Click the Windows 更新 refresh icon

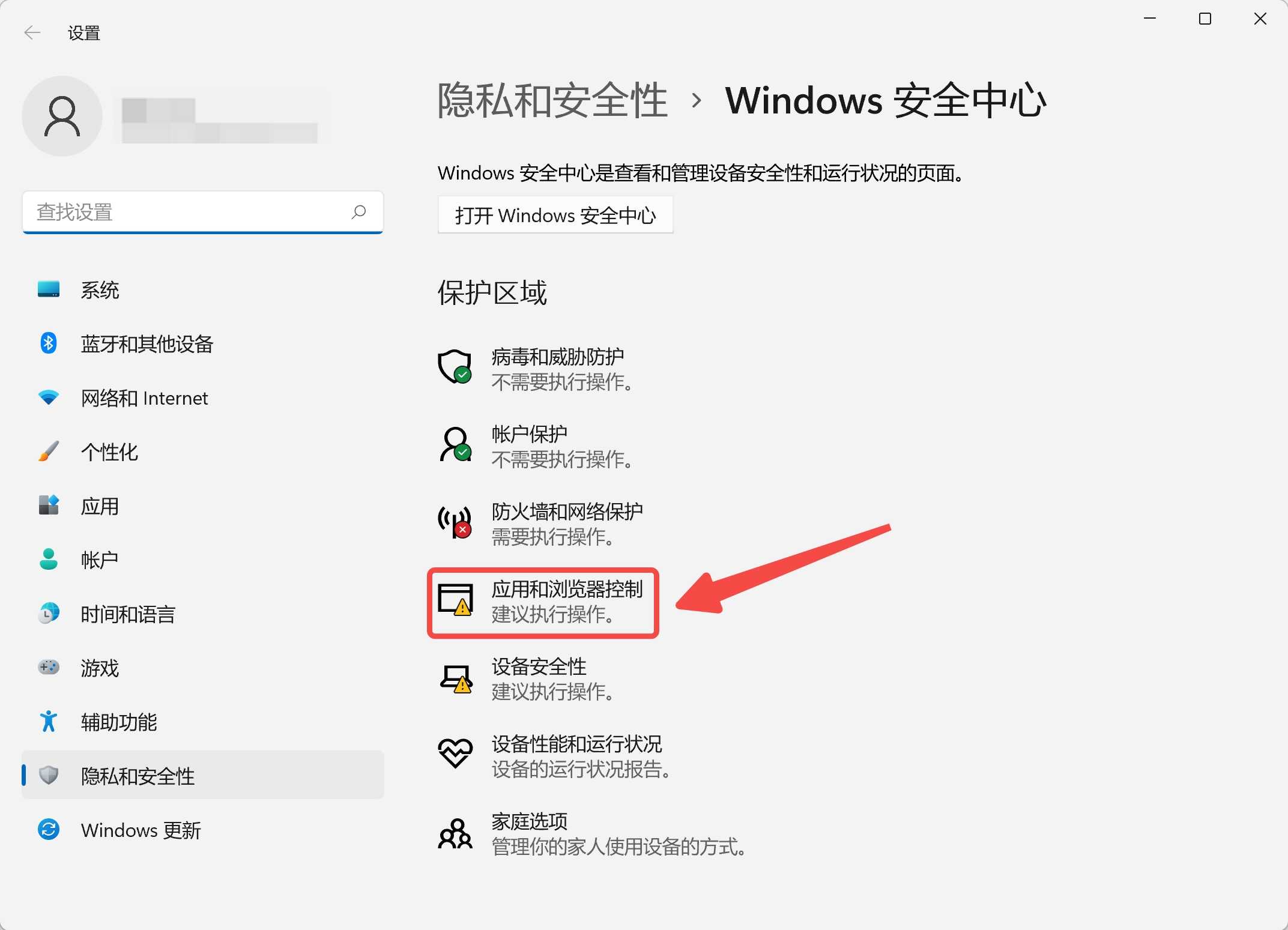point(49,829)
